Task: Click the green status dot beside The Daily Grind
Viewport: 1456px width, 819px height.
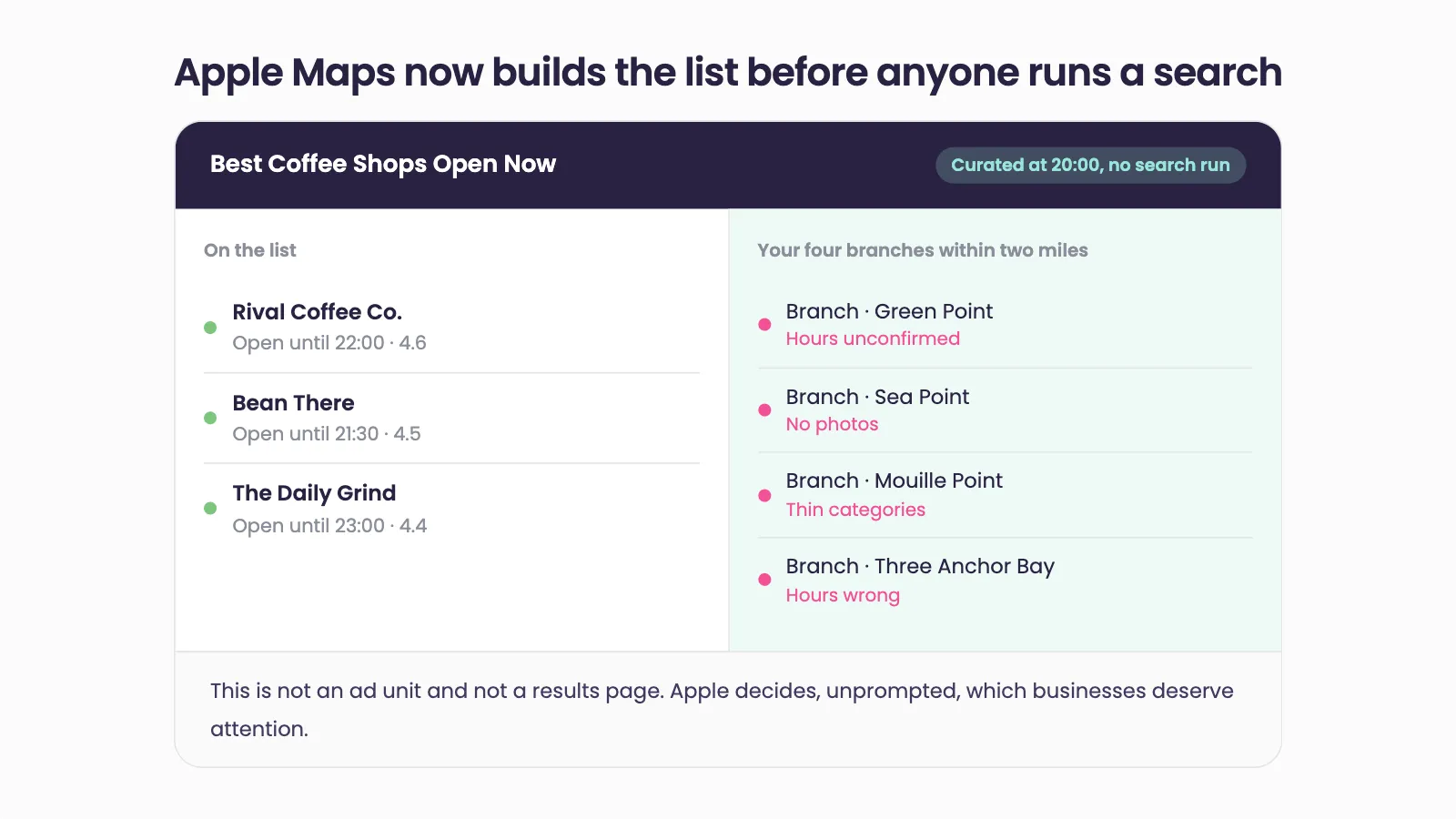Action: point(210,509)
